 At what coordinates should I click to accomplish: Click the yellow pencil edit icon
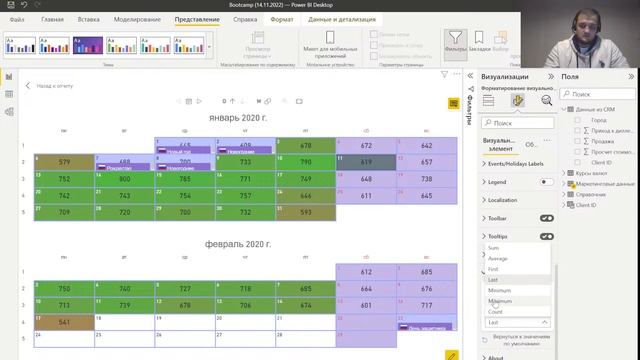pyautogui.click(x=451, y=356)
